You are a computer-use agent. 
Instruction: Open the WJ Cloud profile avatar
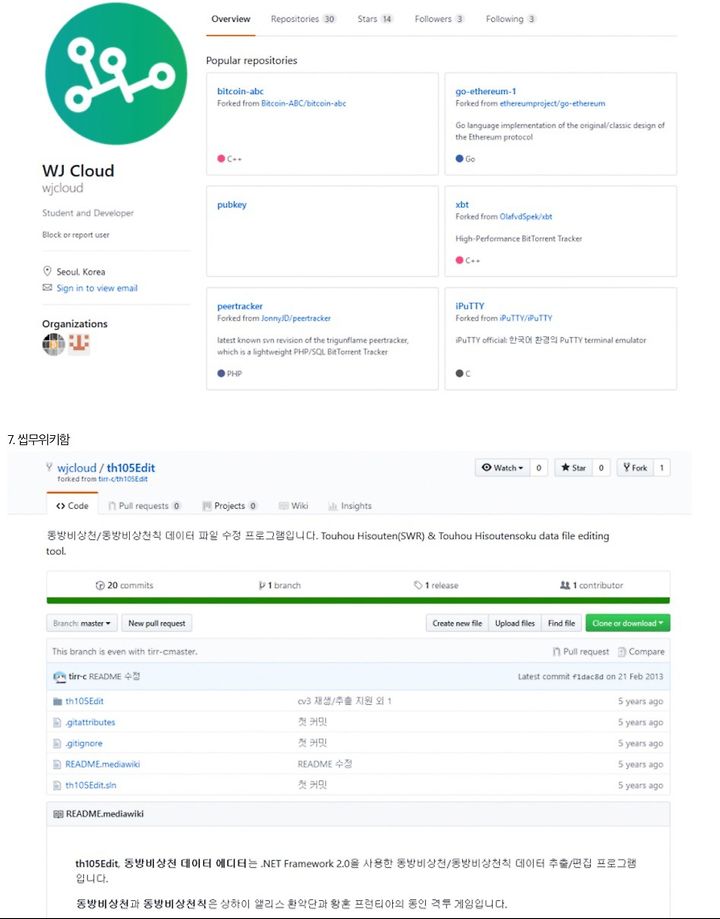(116, 74)
